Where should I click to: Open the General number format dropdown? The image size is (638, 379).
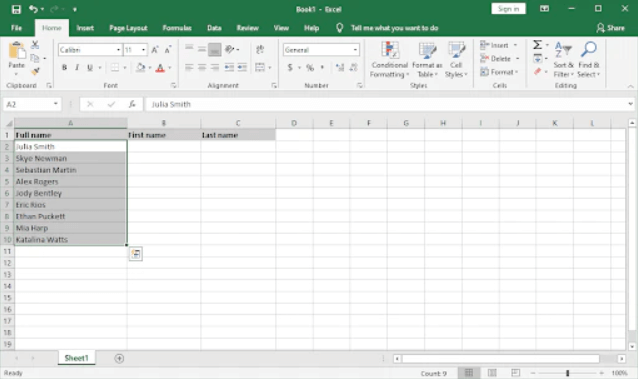355,50
